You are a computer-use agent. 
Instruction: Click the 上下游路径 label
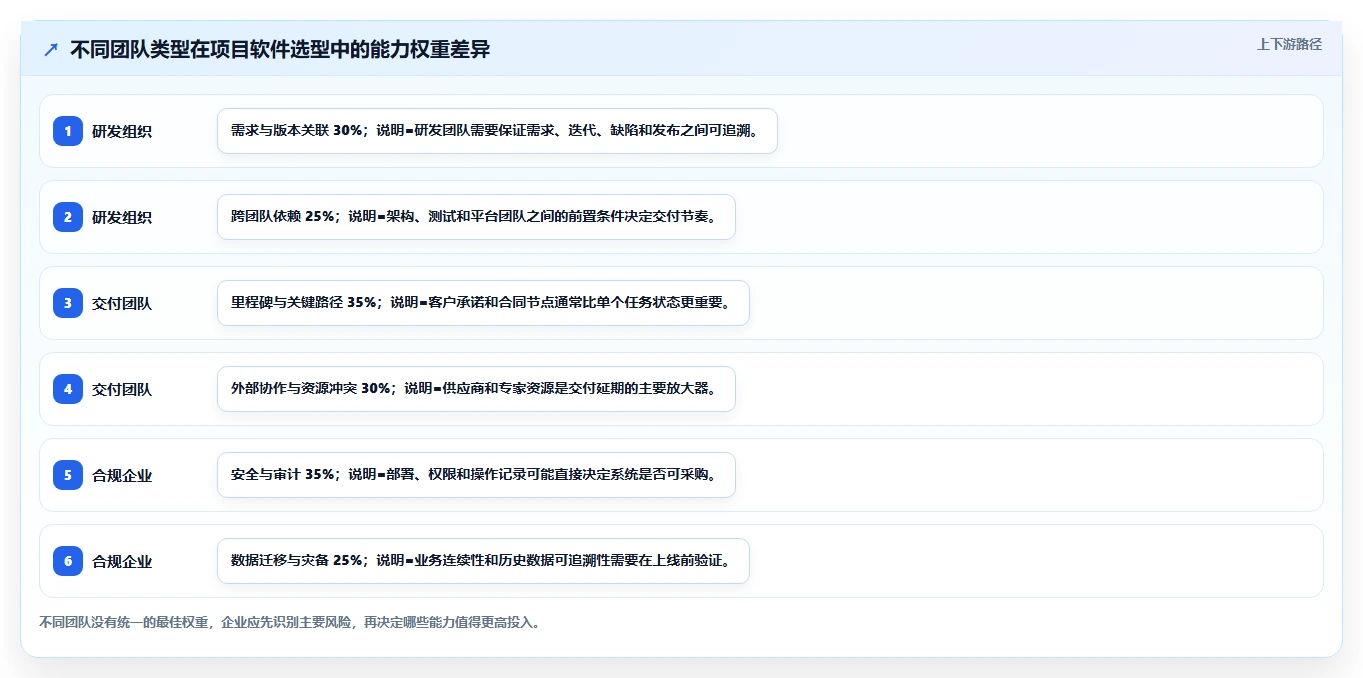[x=1289, y=44]
